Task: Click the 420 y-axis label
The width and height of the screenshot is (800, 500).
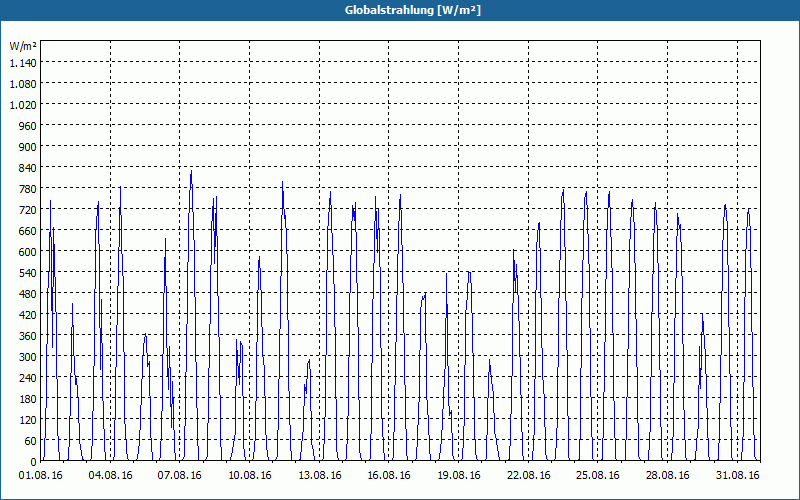Action: (x=28, y=315)
